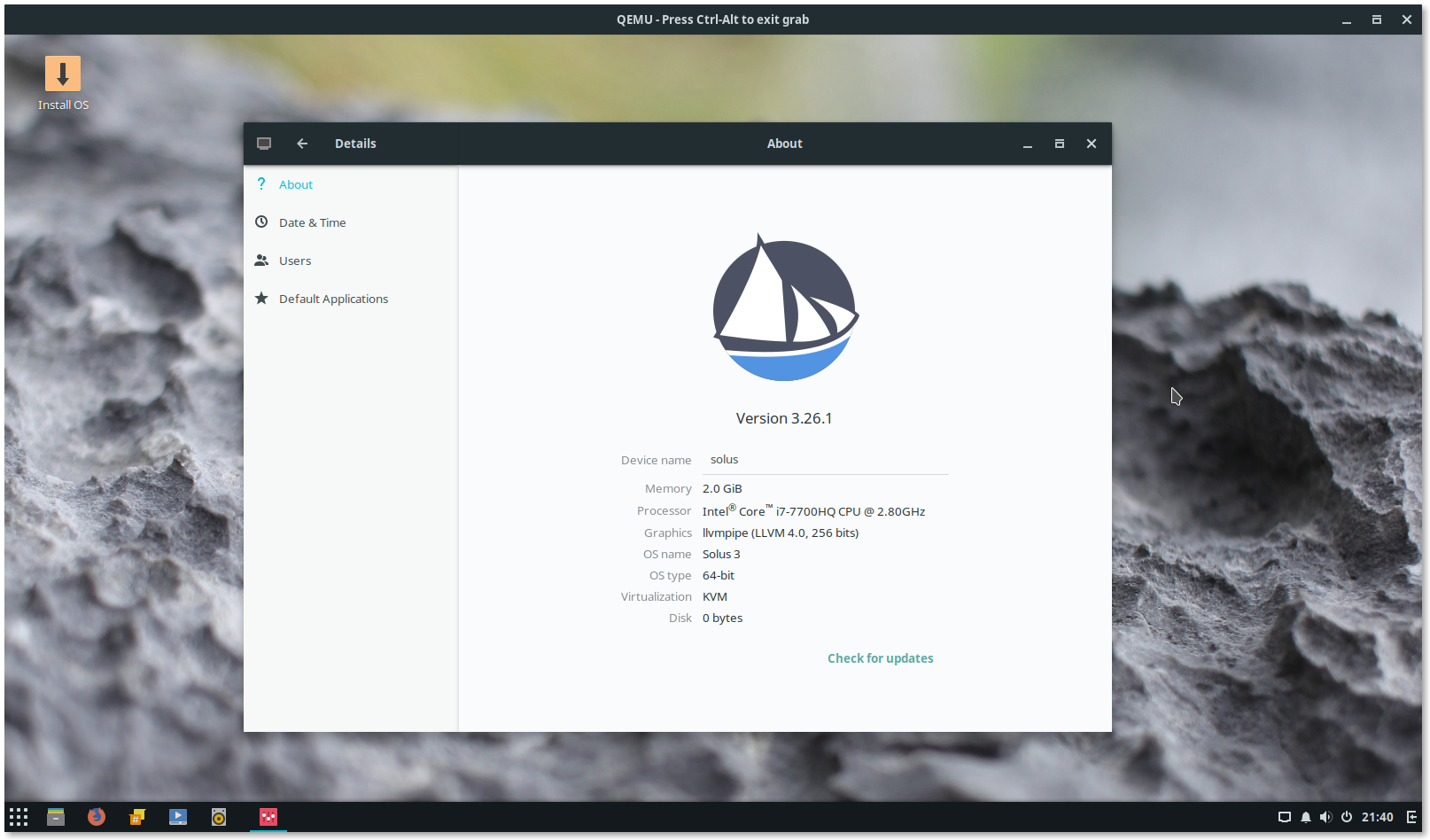Click the Check for updates link
Viewport: 1430px width, 840px height.
coord(880,658)
